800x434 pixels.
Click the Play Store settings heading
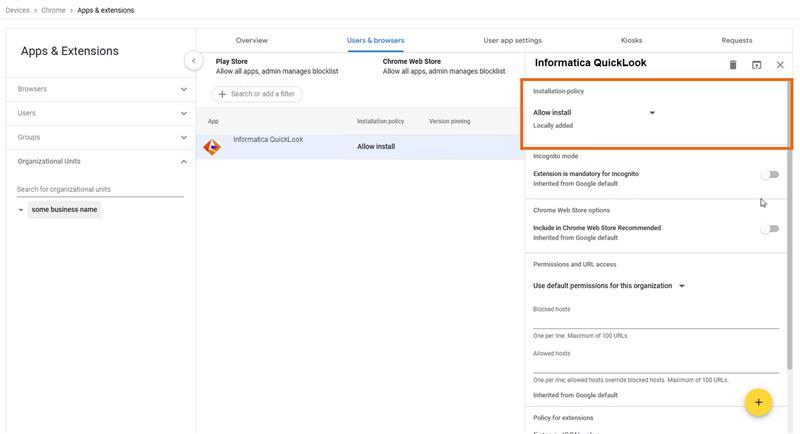pos(231,61)
